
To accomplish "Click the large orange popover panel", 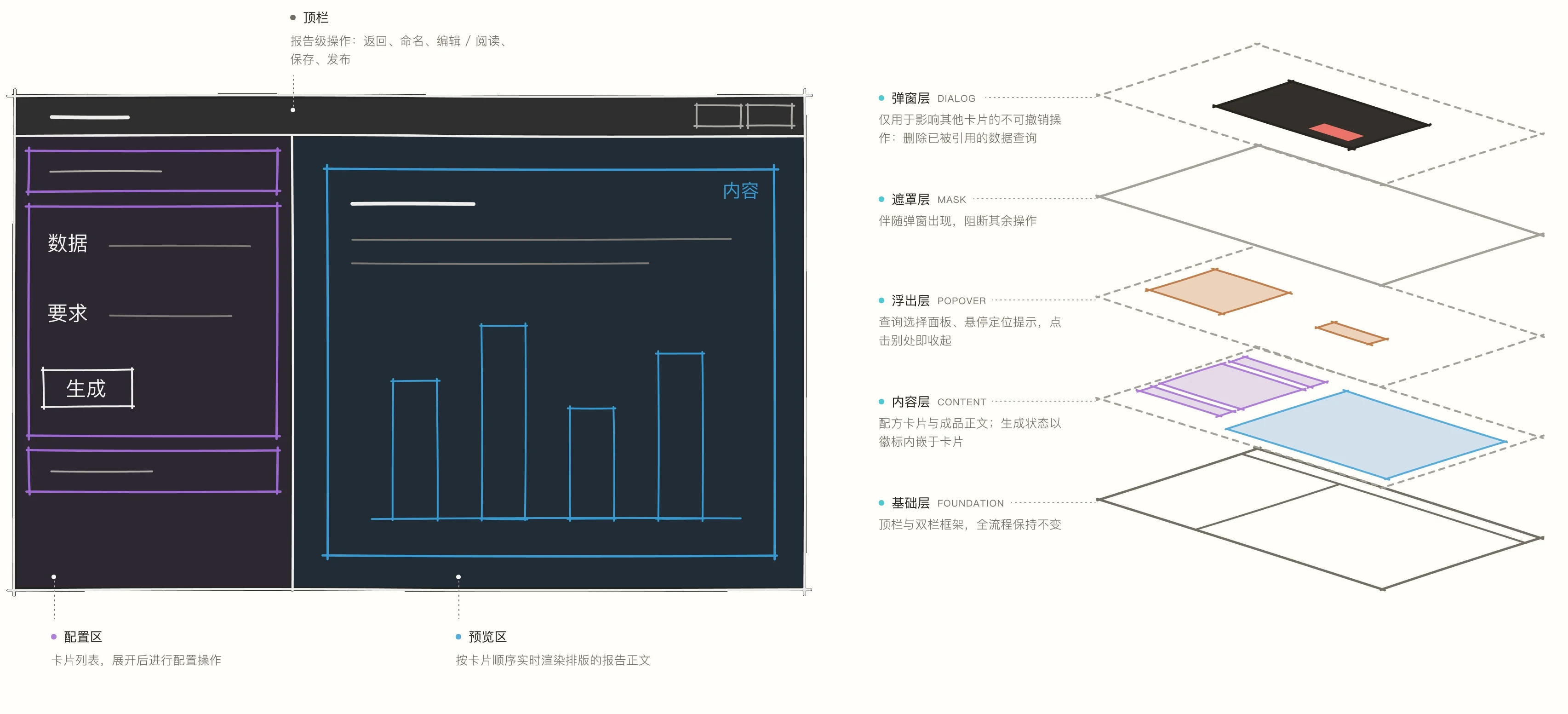I will coord(1218,292).
